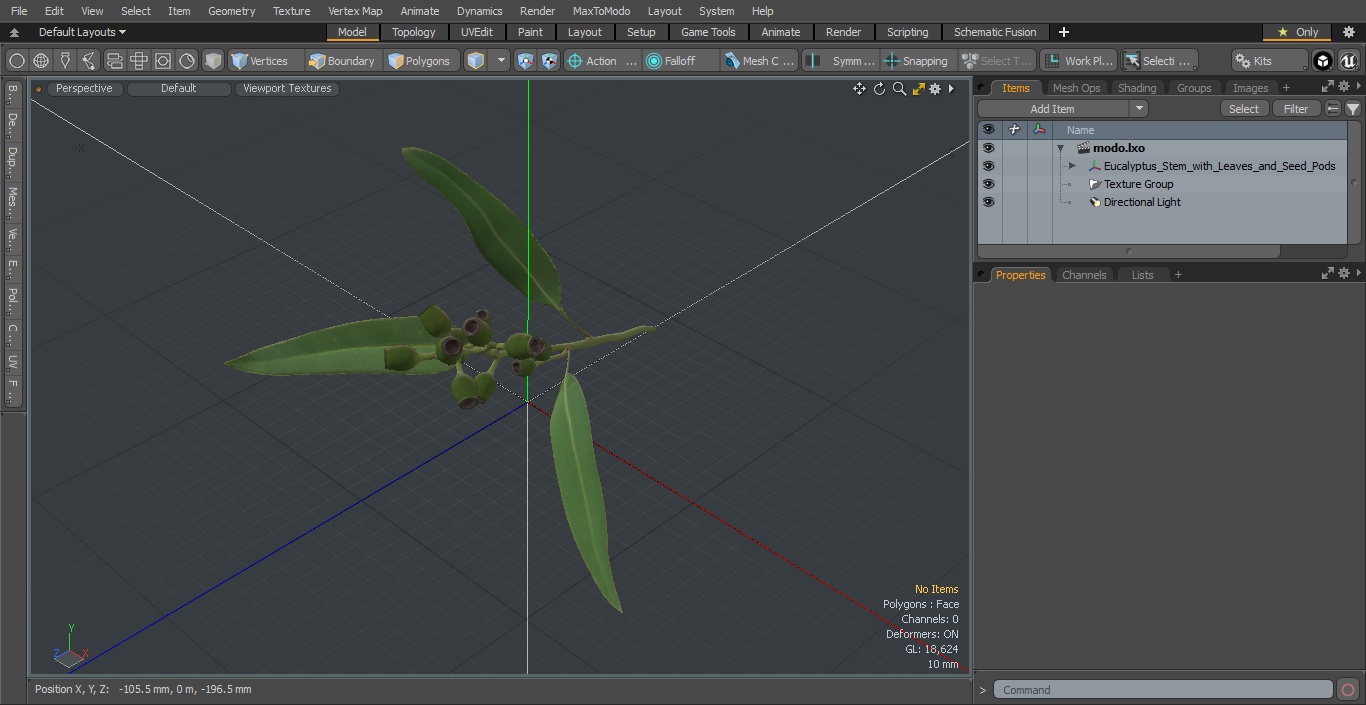Switch to Boundary selection mode
This screenshot has width=1366, height=705.
[x=342, y=61]
